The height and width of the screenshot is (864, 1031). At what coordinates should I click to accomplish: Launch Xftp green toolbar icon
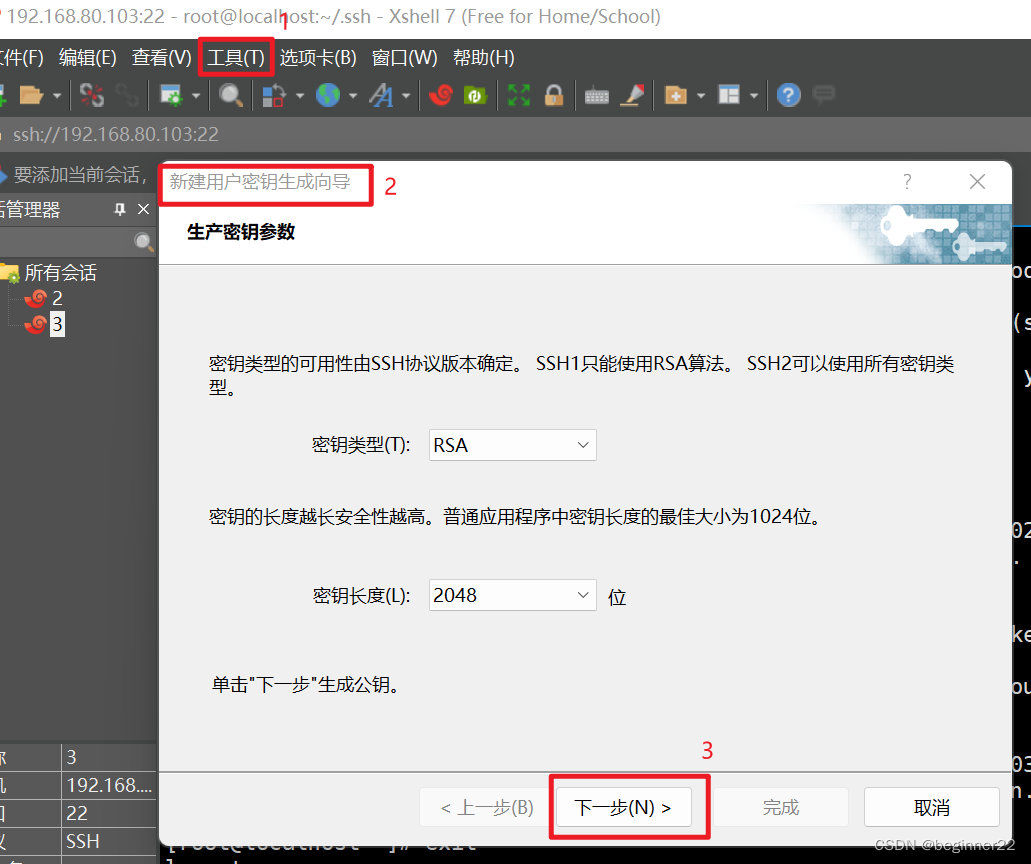(x=475, y=95)
